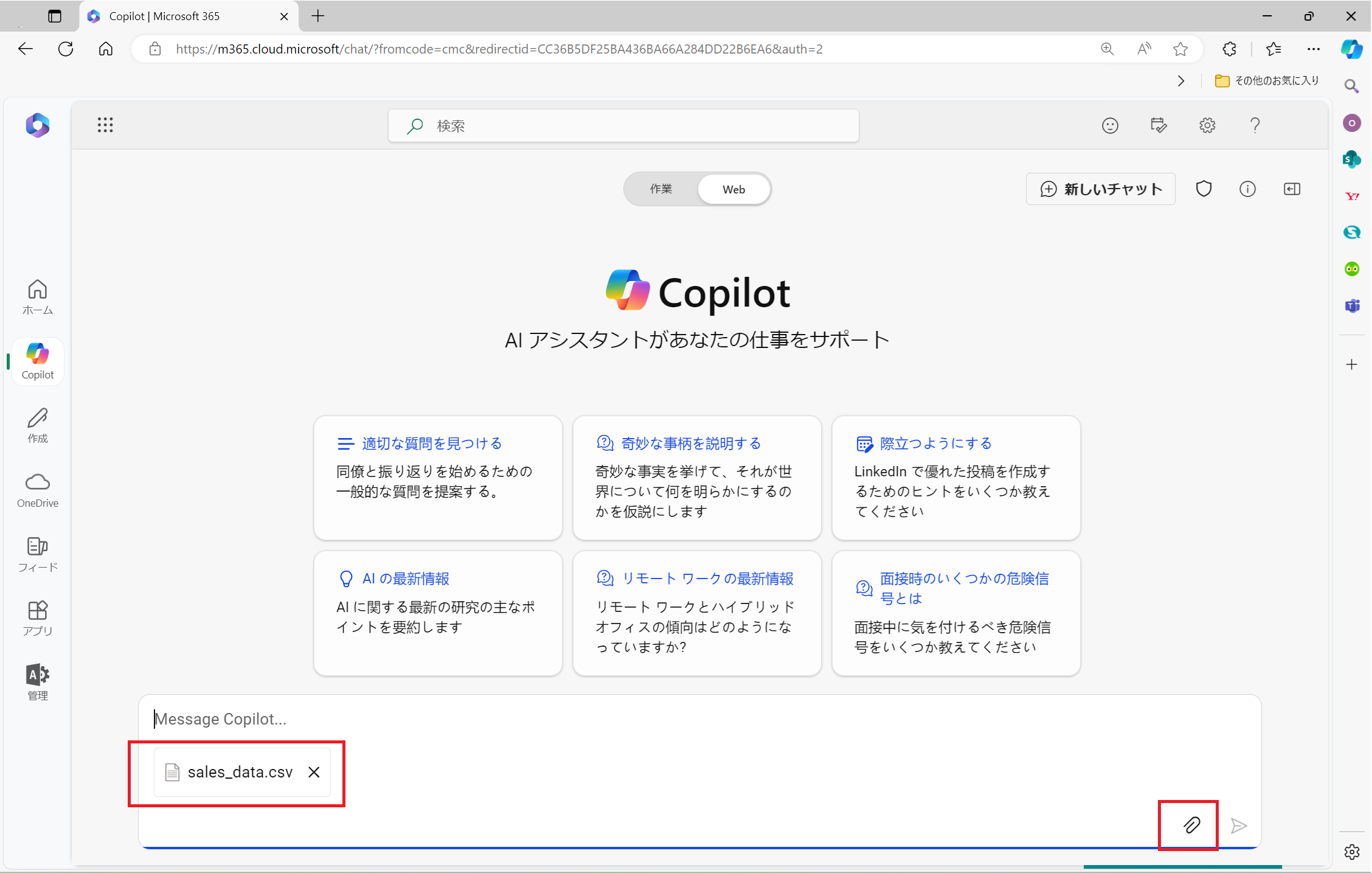Image resolution: width=1372 pixels, height=873 pixels.
Task: Open Microsoft 365 settings gear in header
Action: [x=1207, y=125]
